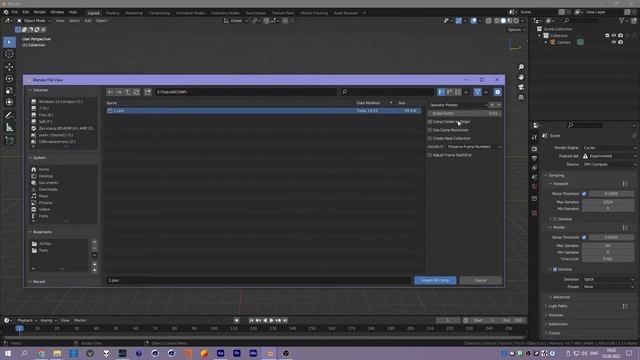Select the Transform tool in viewport toolbar
The height and width of the screenshot is (360, 640).
(x=9, y=102)
